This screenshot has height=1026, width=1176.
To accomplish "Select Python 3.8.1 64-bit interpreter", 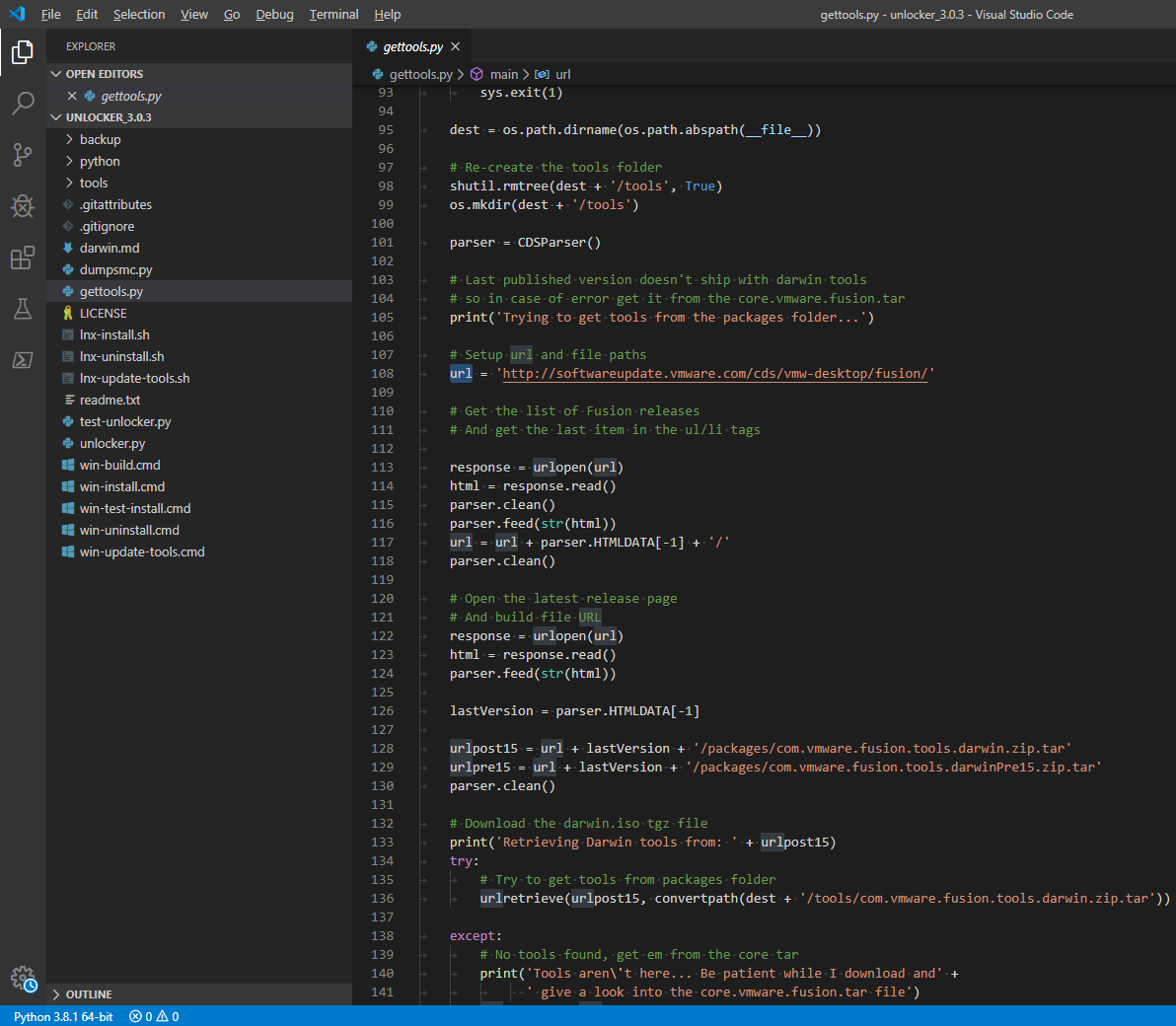I will coord(63,1016).
